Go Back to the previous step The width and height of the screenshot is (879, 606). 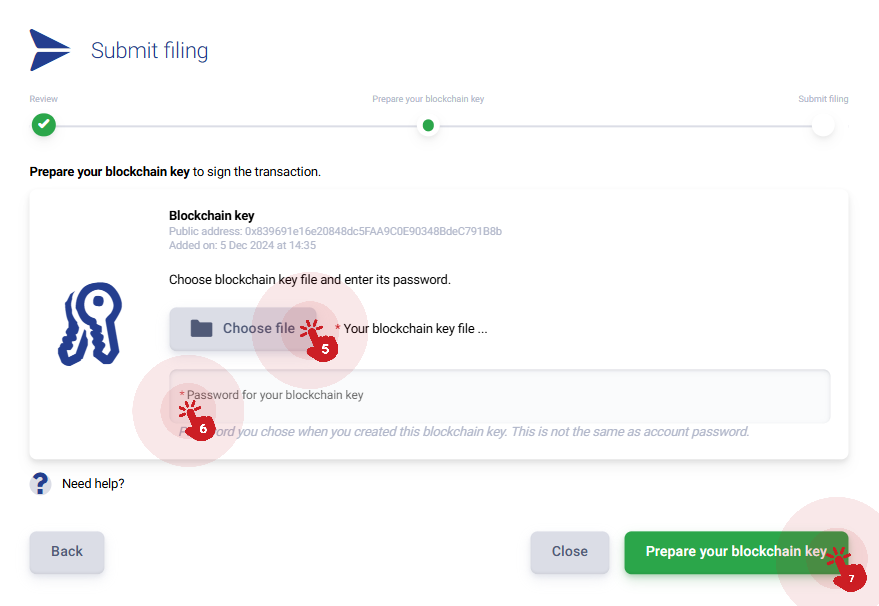click(x=67, y=552)
